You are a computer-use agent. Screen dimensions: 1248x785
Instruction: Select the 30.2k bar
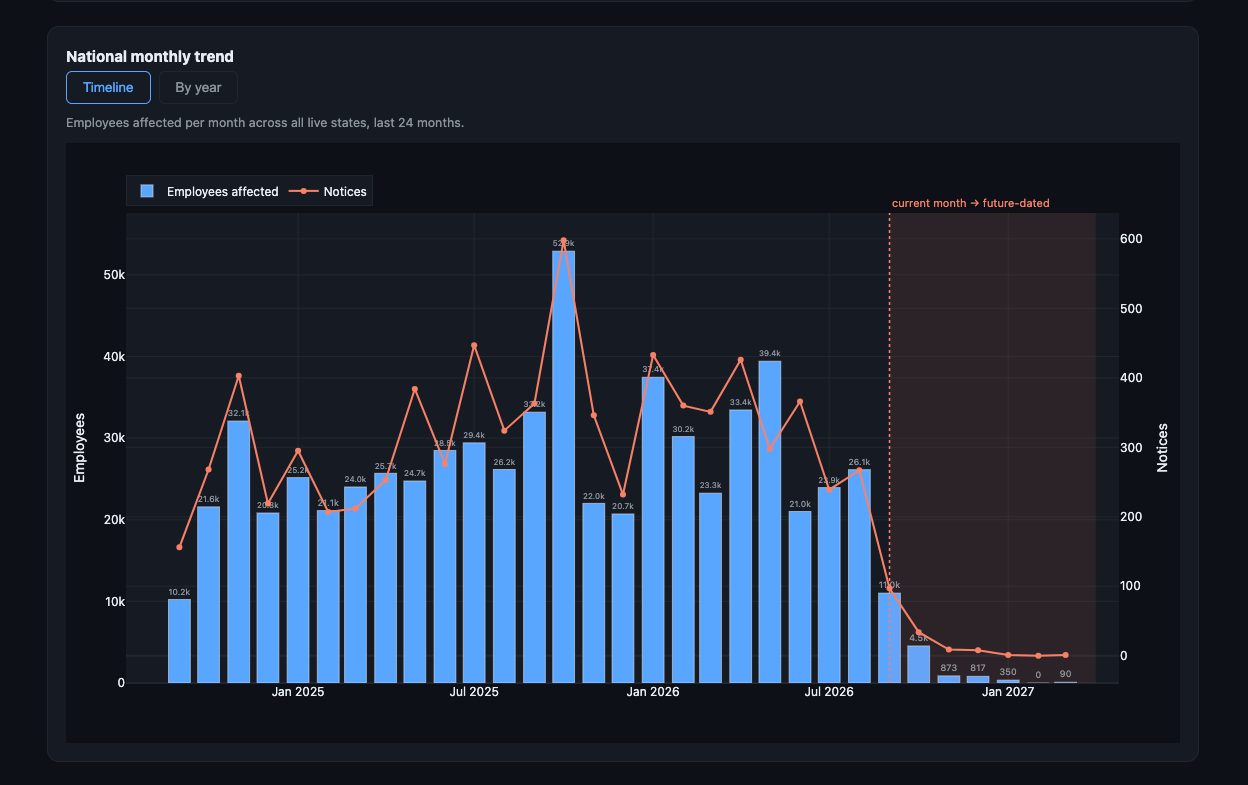click(x=683, y=559)
